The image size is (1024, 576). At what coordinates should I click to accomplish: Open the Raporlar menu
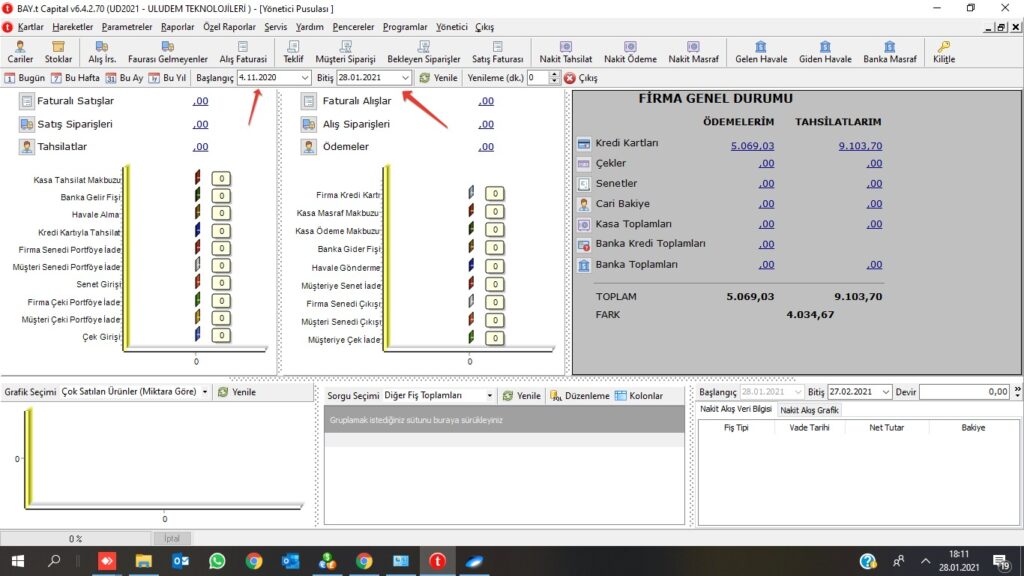coord(178,27)
